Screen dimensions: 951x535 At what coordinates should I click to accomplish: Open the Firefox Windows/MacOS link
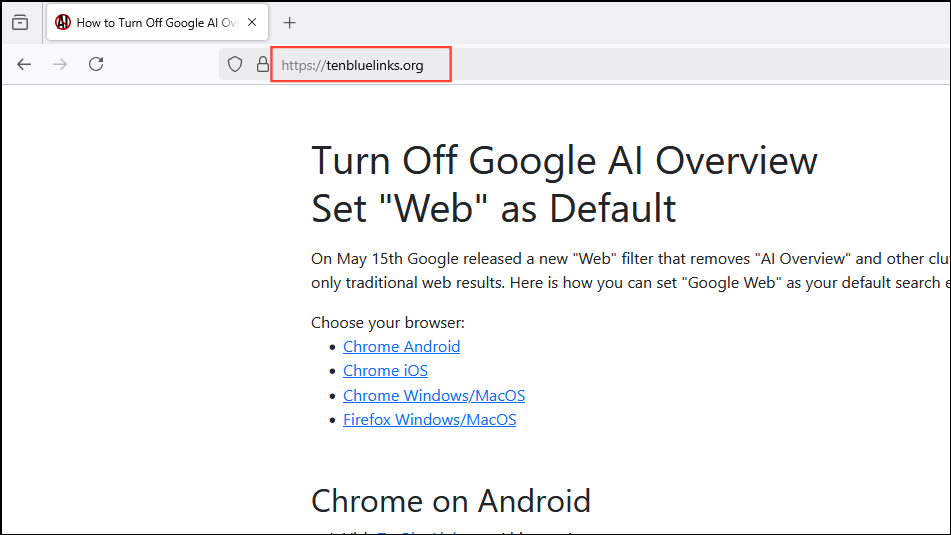[x=429, y=420]
